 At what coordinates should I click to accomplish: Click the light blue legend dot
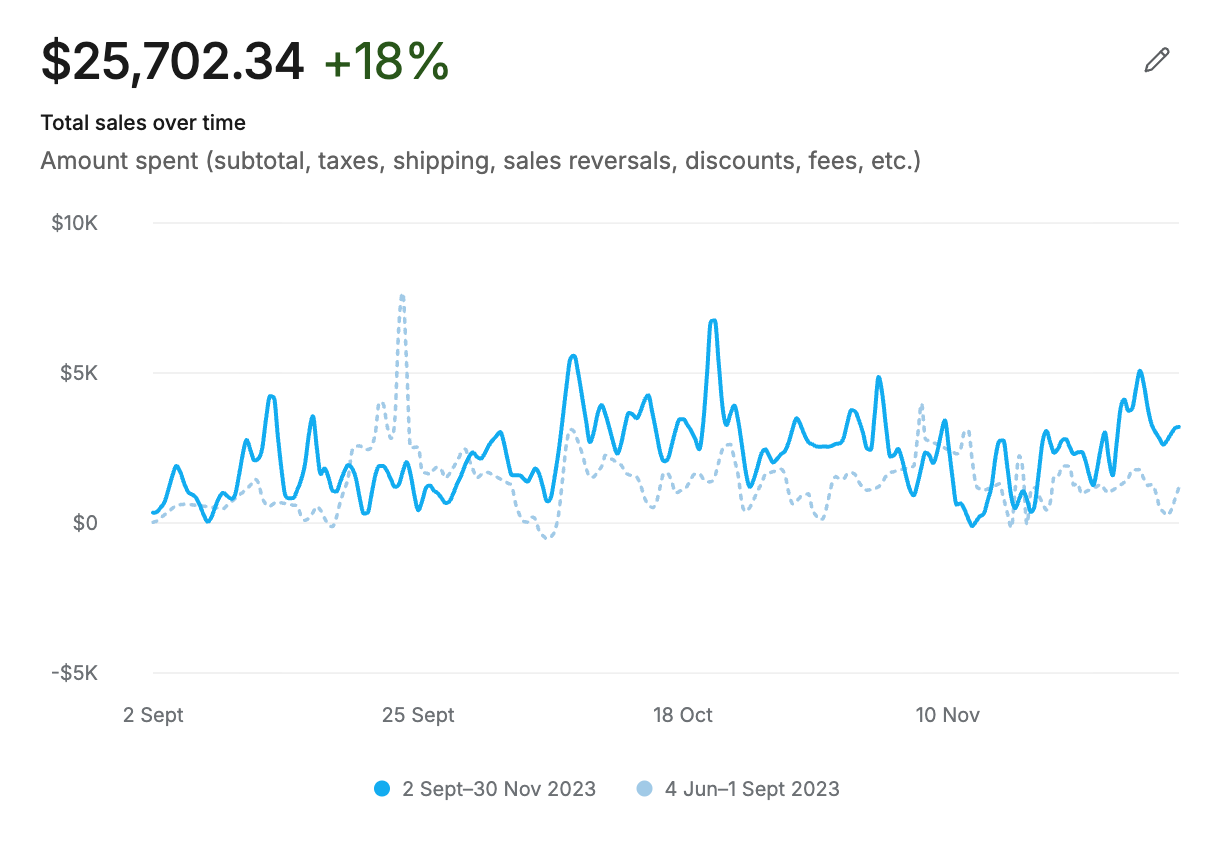click(645, 789)
